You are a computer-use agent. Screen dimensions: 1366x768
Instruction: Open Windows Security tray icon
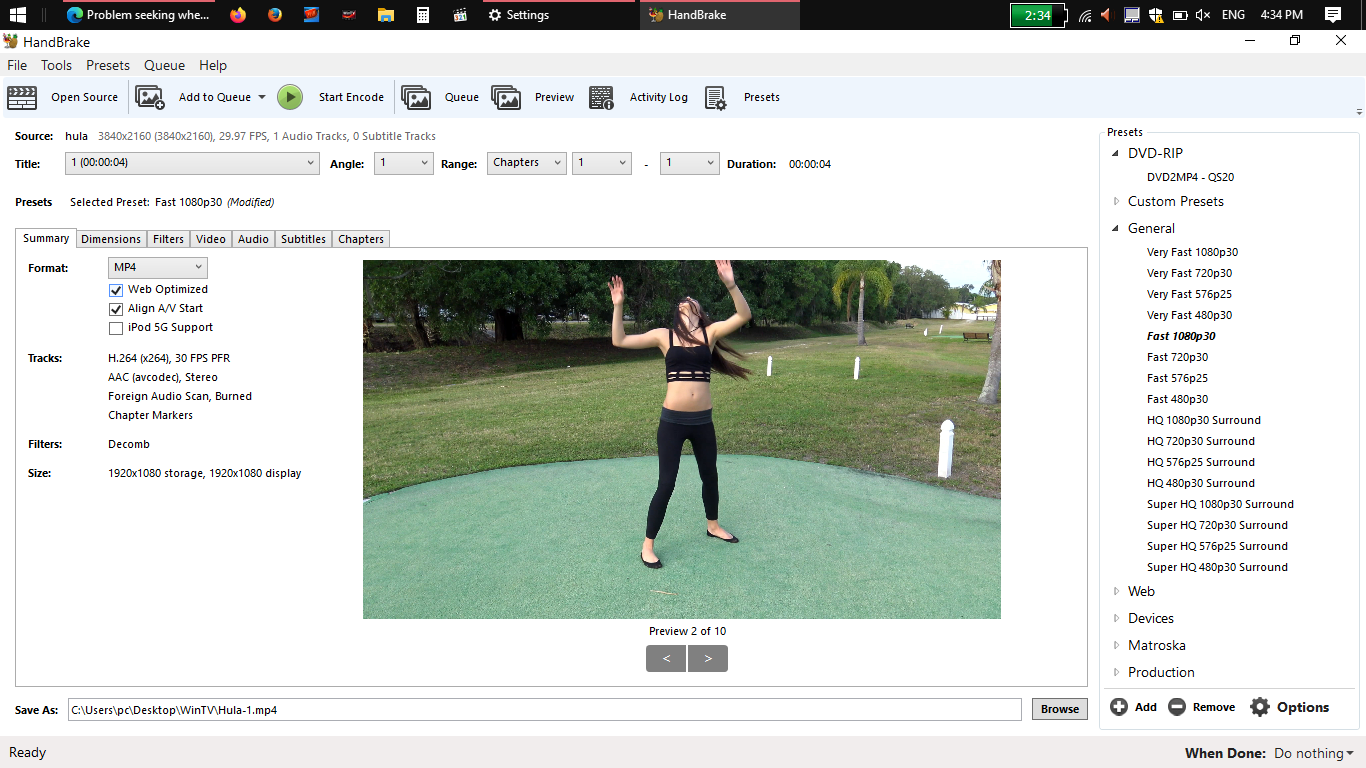pyautogui.click(x=1155, y=15)
